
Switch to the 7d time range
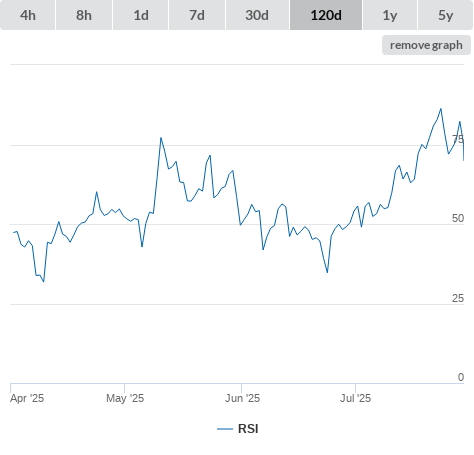tap(197, 15)
